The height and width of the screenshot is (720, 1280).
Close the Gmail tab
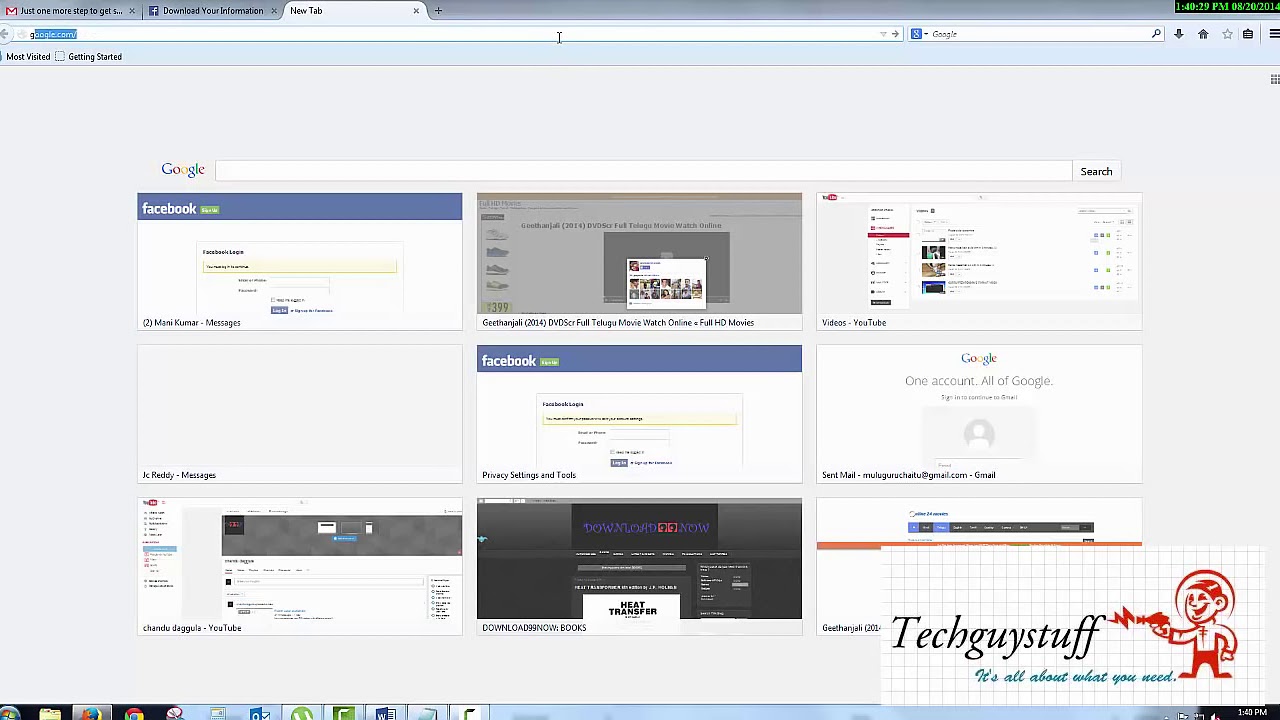(x=132, y=11)
